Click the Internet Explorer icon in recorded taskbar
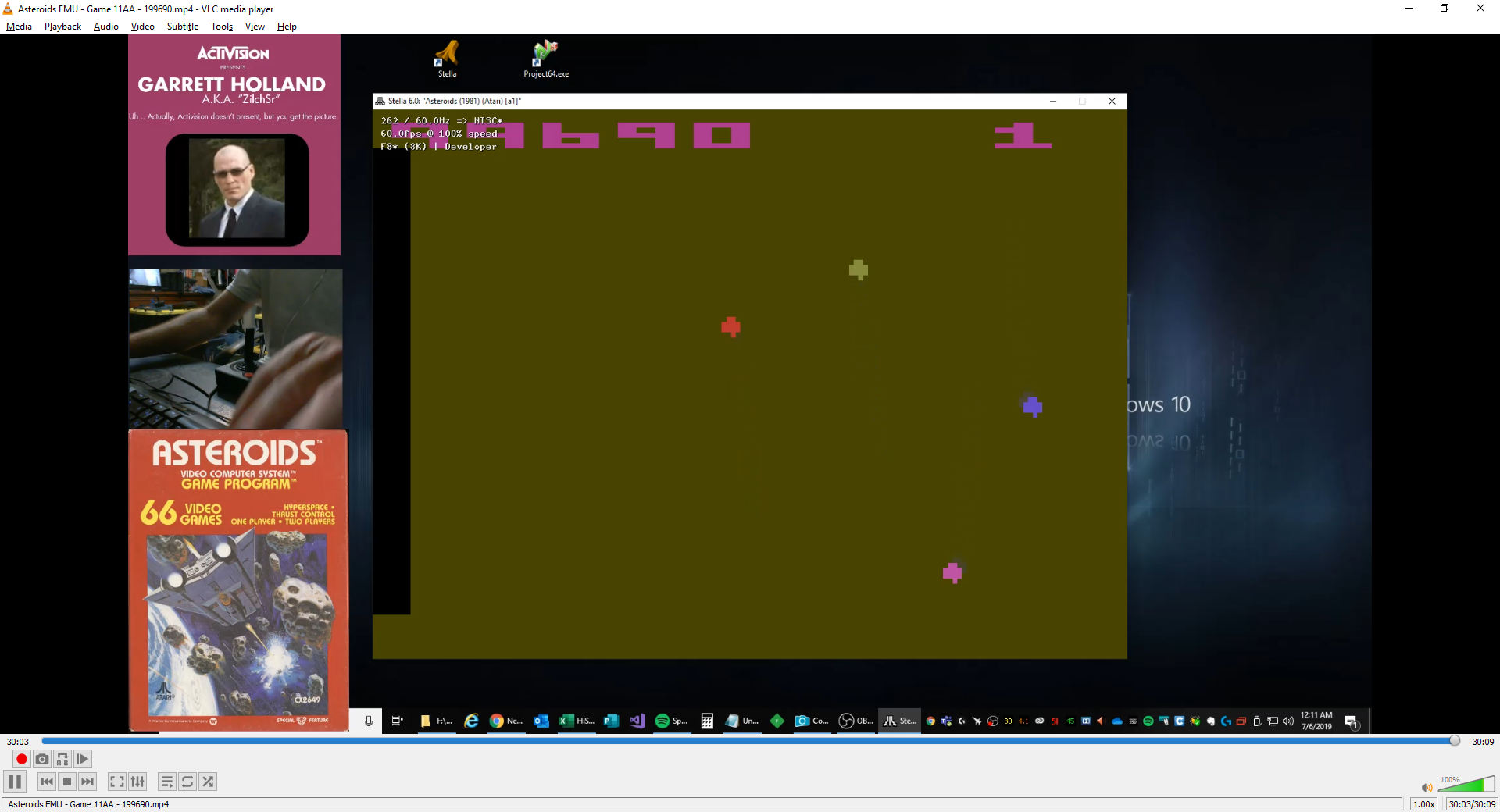 click(x=471, y=721)
